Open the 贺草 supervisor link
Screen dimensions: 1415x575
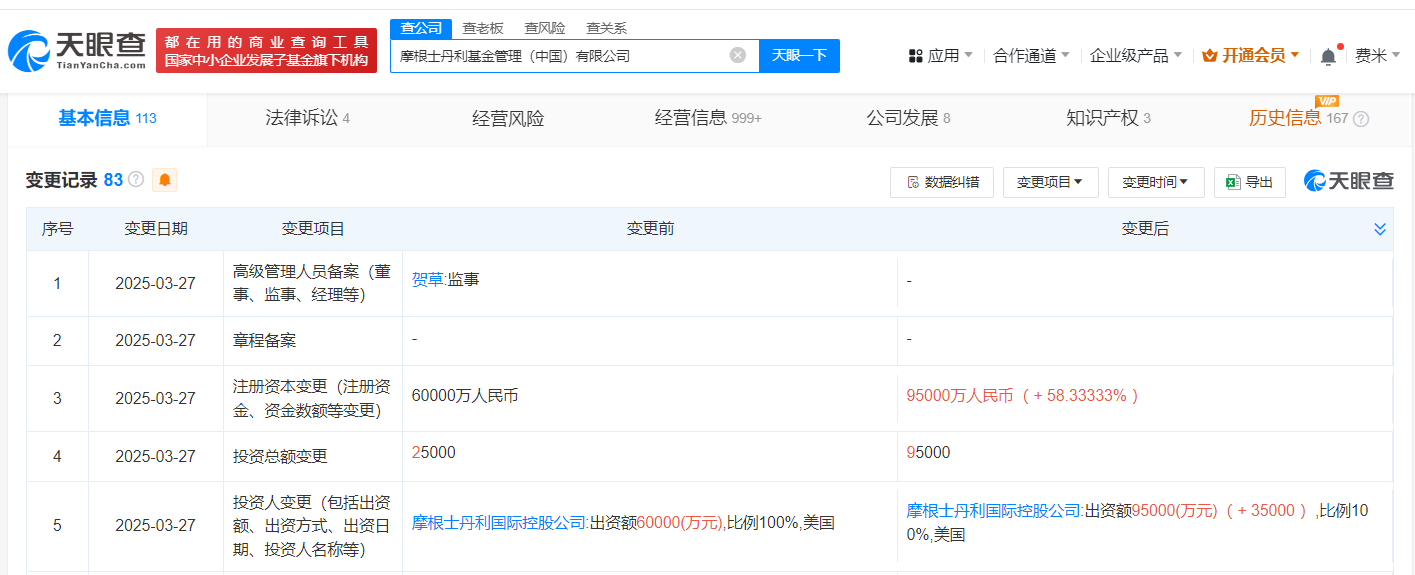pyautogui.click(x=427, y=280)
